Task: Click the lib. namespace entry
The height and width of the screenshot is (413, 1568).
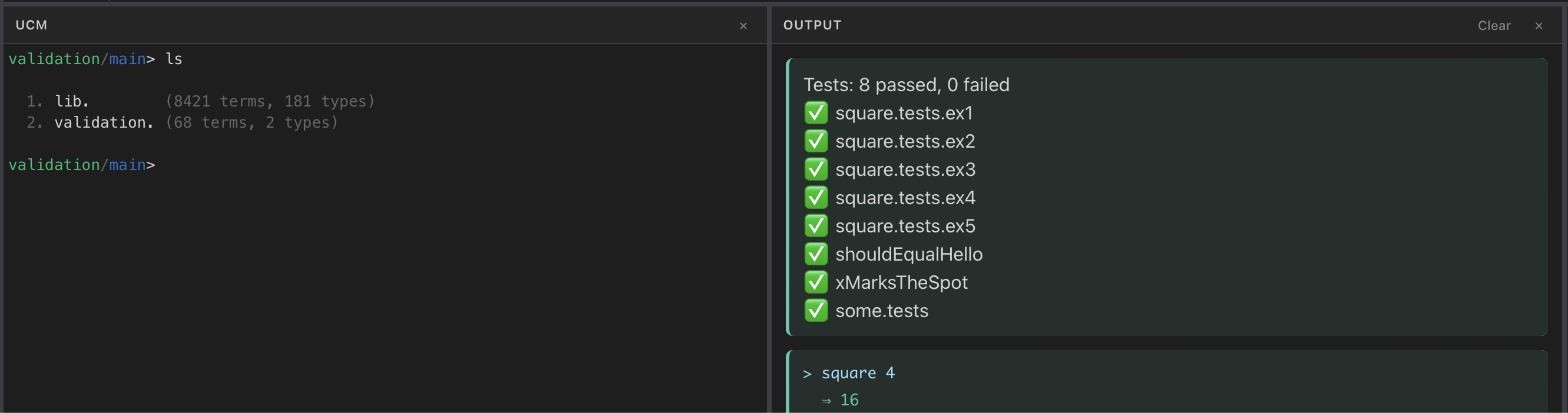Action: click(72, 101)
